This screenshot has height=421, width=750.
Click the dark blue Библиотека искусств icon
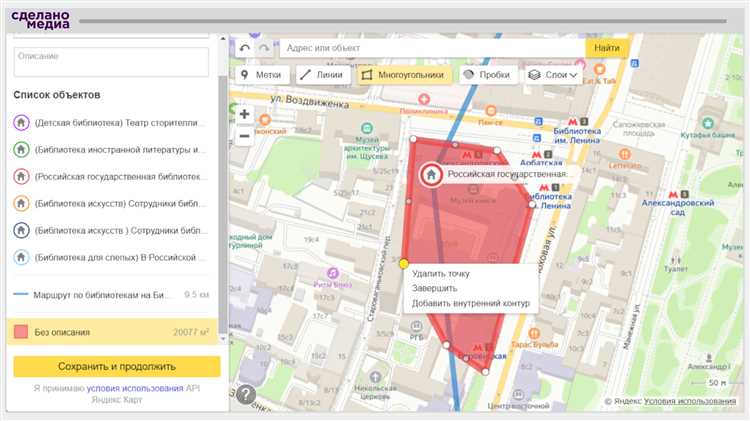pyautogui.click(x=21, y=230)
